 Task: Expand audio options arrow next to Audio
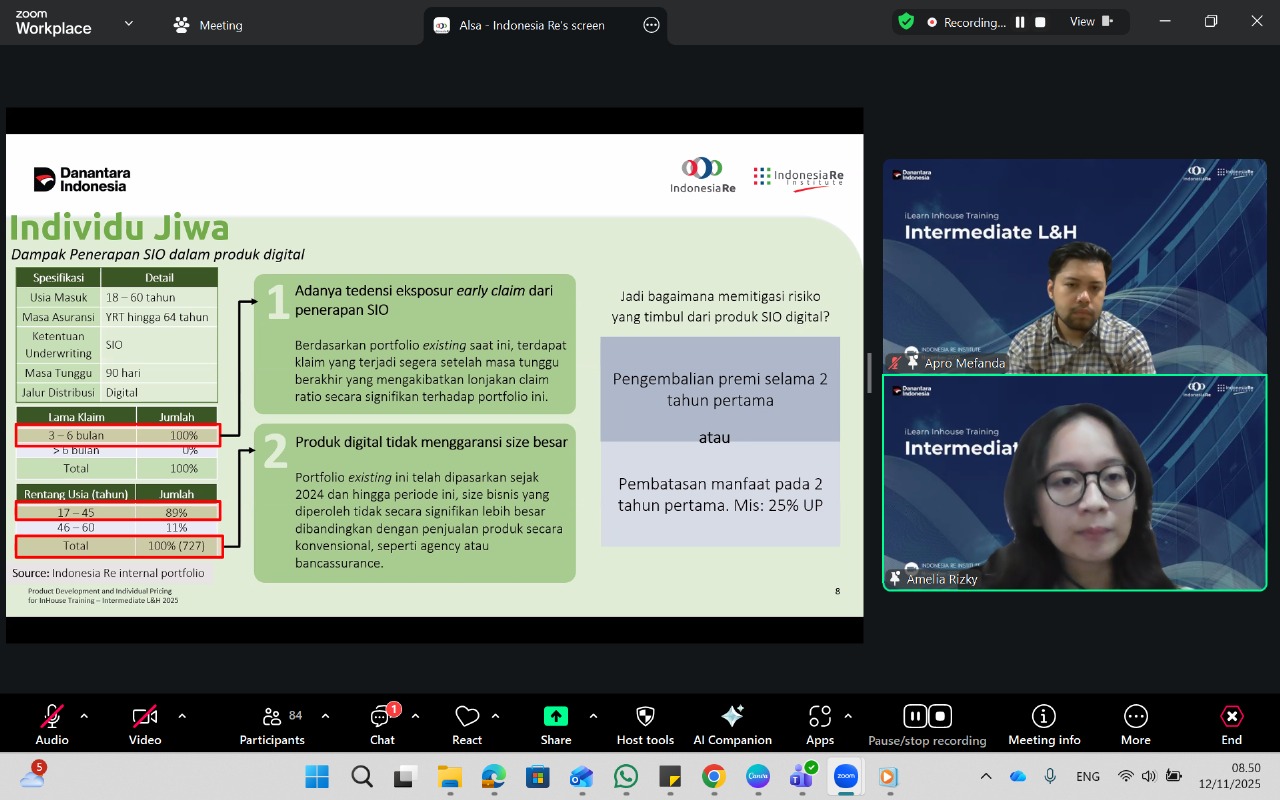(84, 716)
